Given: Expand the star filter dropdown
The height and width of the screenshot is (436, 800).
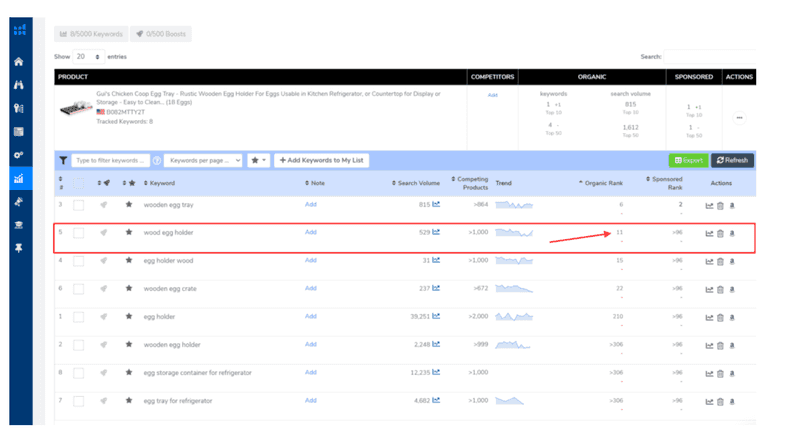Looking at the screenshot, I should (258, 160).
